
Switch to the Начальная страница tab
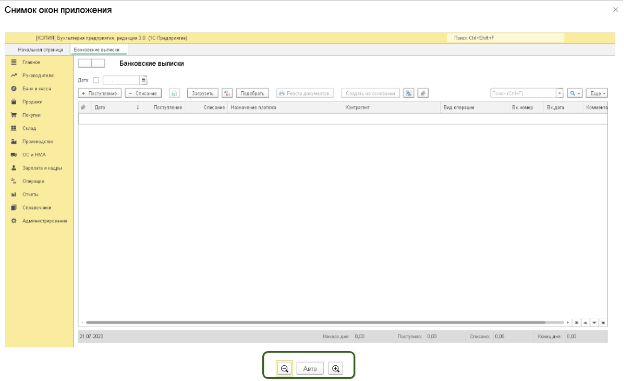pyautogui.click(x=40, y=50)
